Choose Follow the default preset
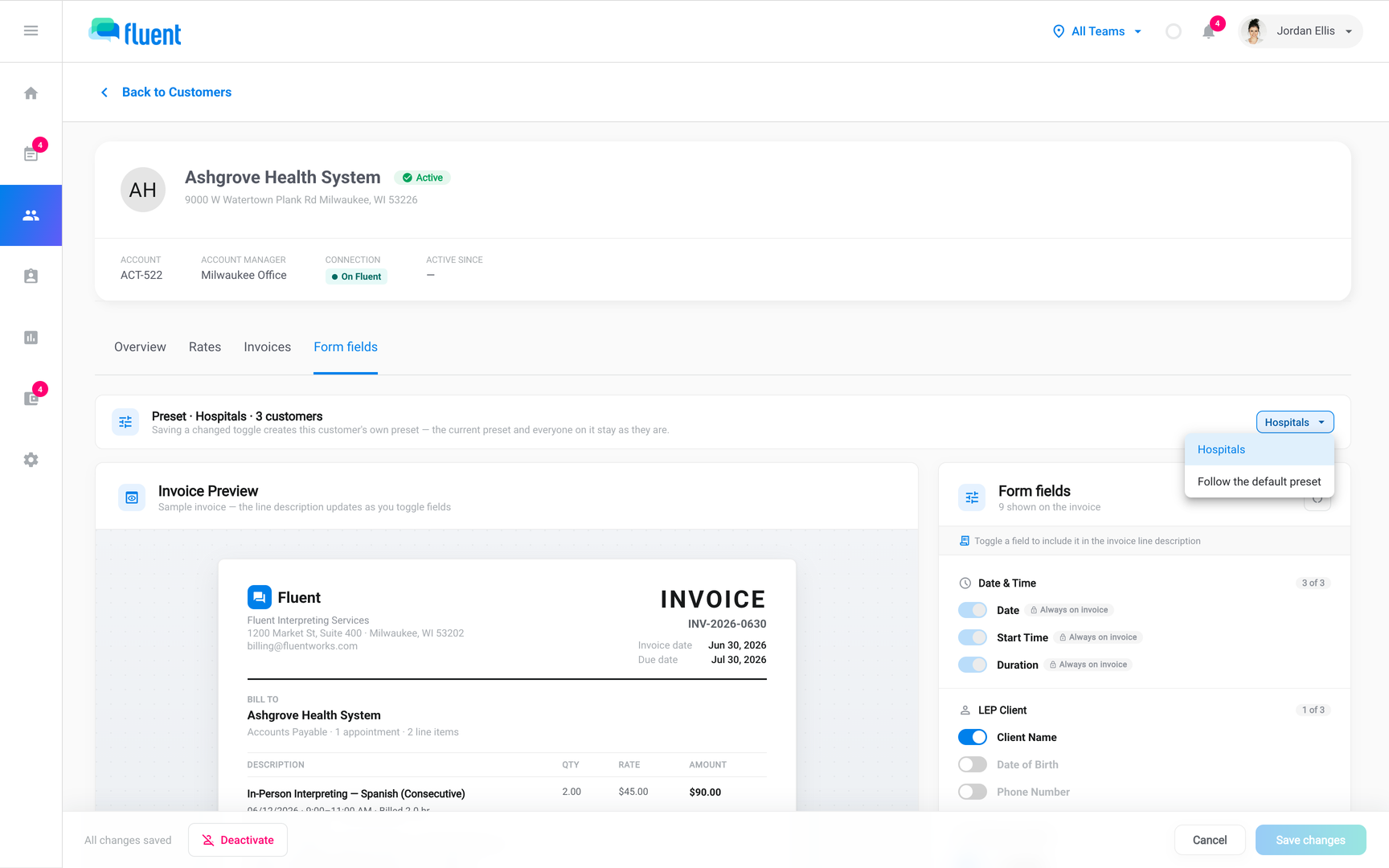Viewport: 1389px width, 868px height. 1260,481
